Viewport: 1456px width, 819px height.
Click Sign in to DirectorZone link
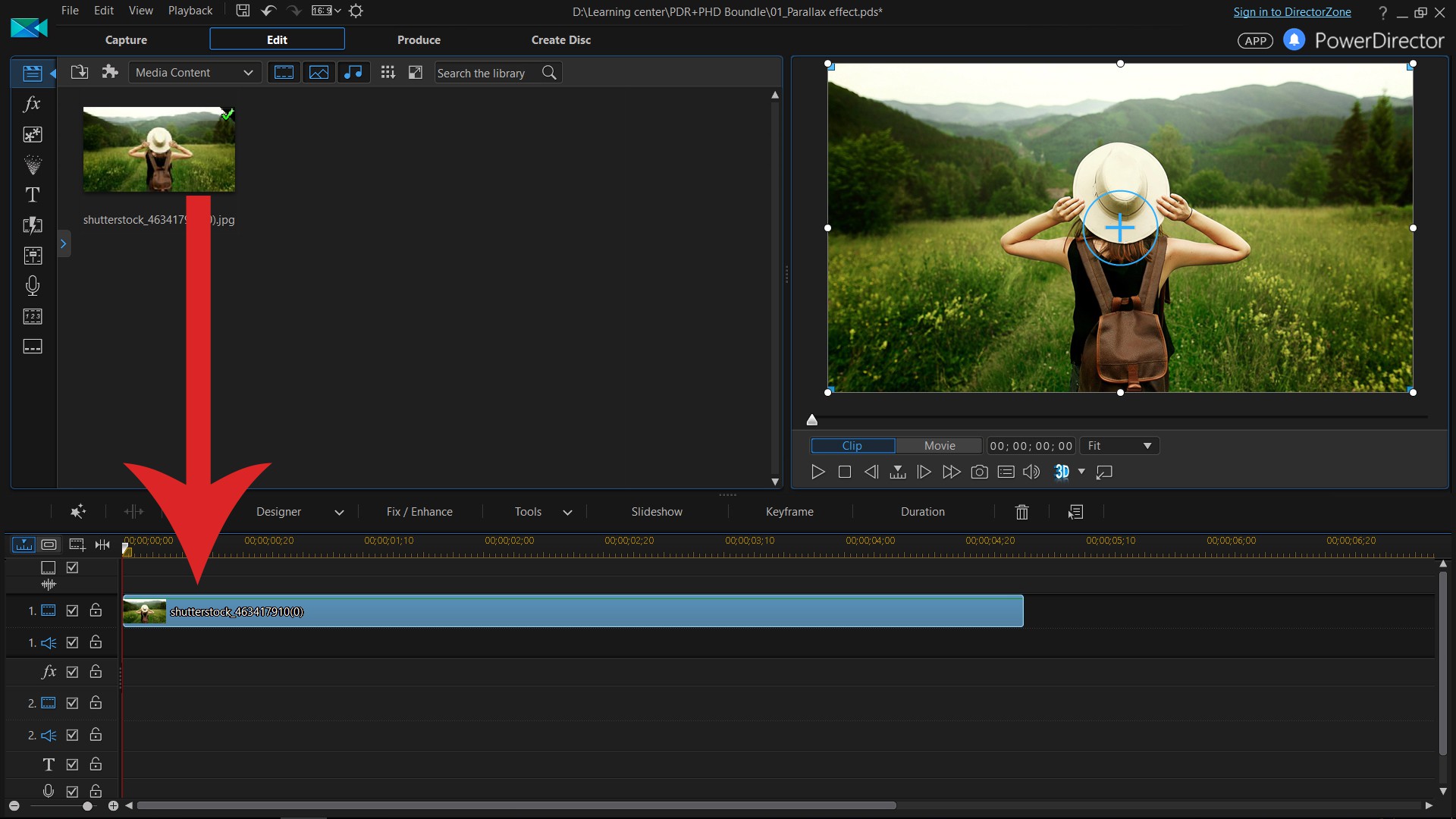pos(1292,12)
